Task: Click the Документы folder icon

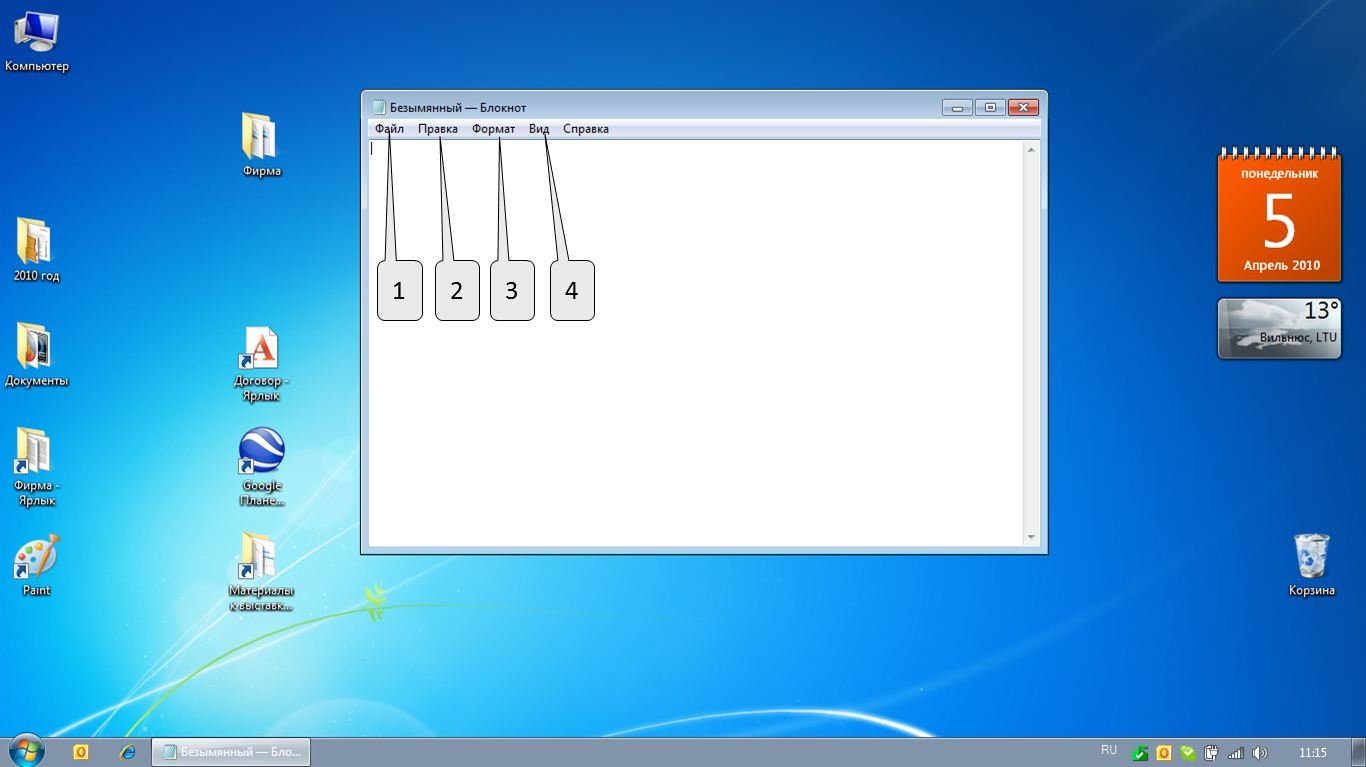Action: (35, 347)
